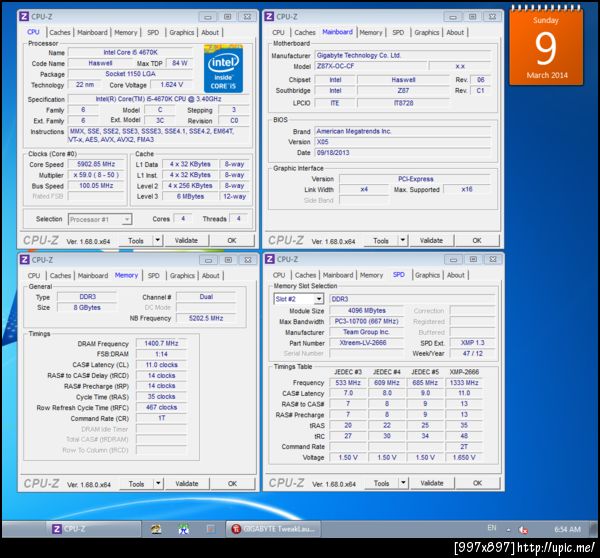Click the motherboard model Z87X-OC-CF

click(x=370, y=66)
